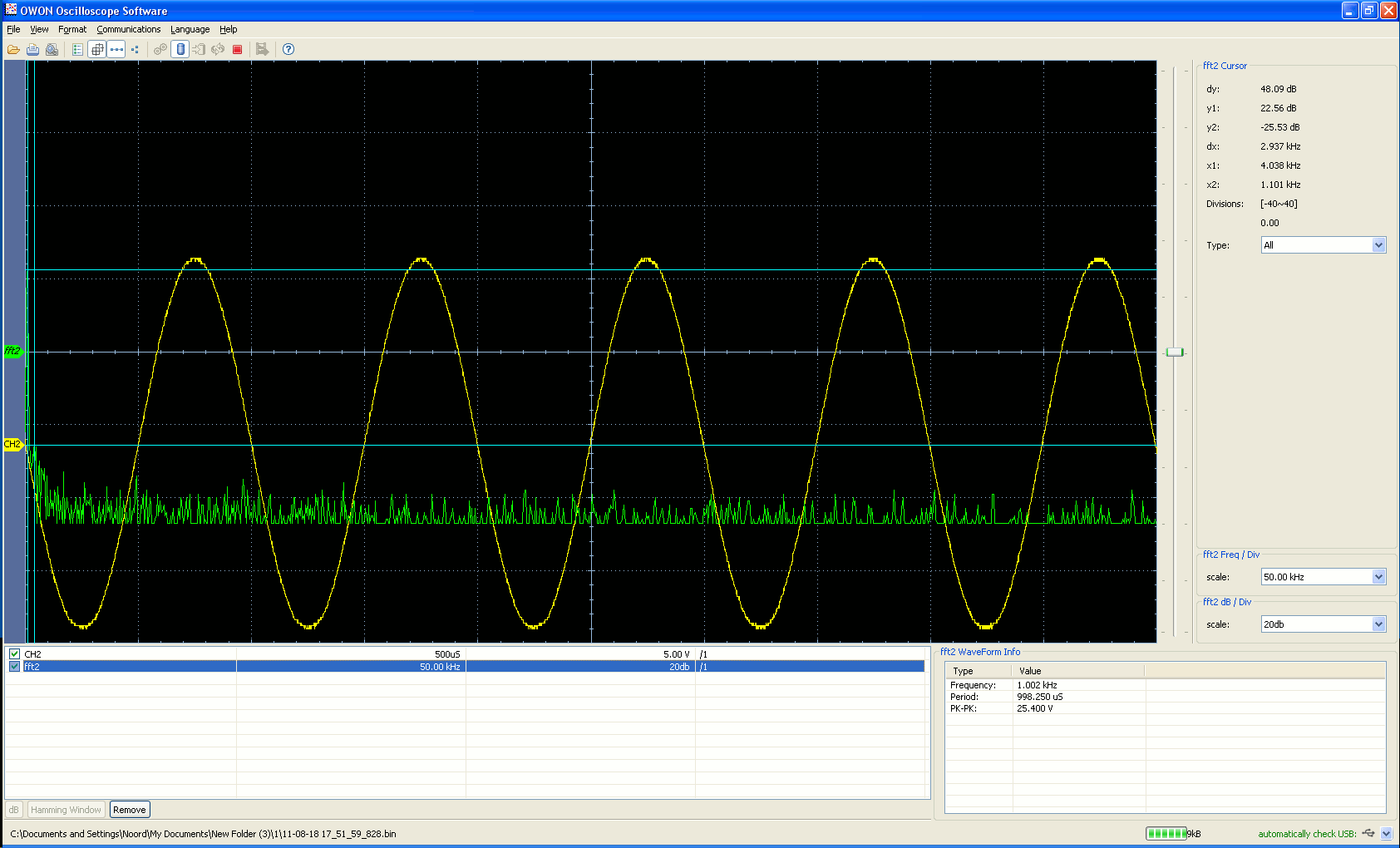Uncheck the fft2 channel checkbox

14,667
